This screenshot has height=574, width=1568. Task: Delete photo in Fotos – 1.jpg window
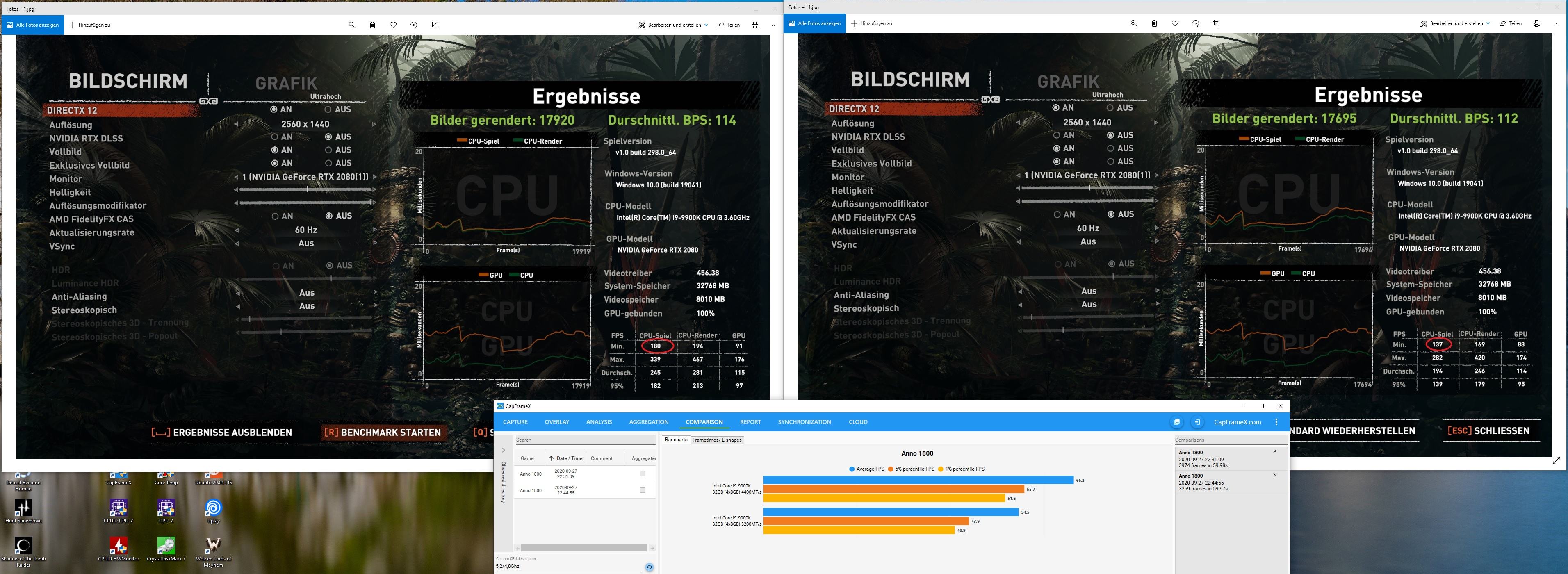coord(372,25)
